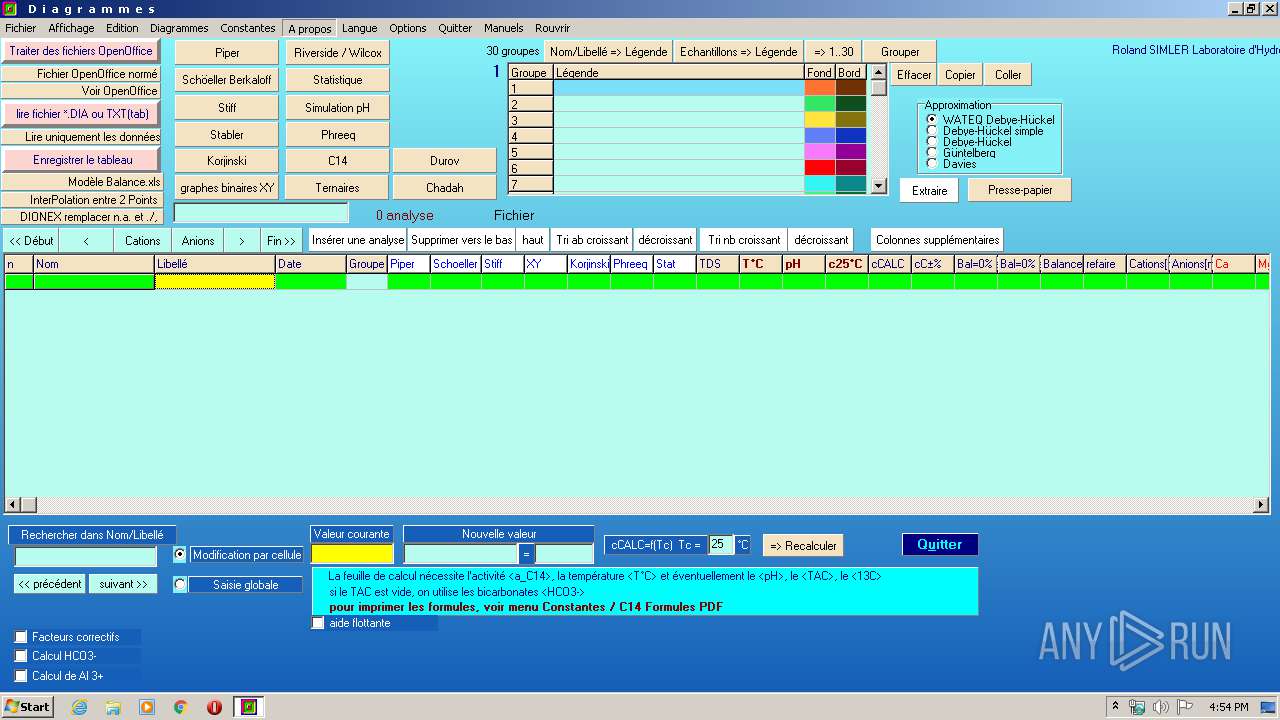This screenshot has height=720, width=1280.
Task: Pick the dark green Bord swatch of group 2
Action: point(851,104)
